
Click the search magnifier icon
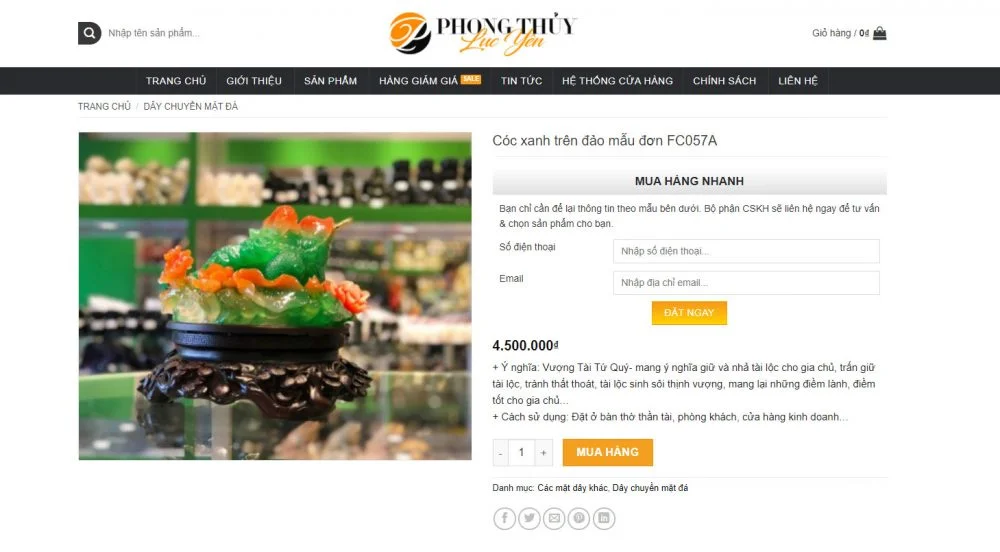click(x=89, y=33)
